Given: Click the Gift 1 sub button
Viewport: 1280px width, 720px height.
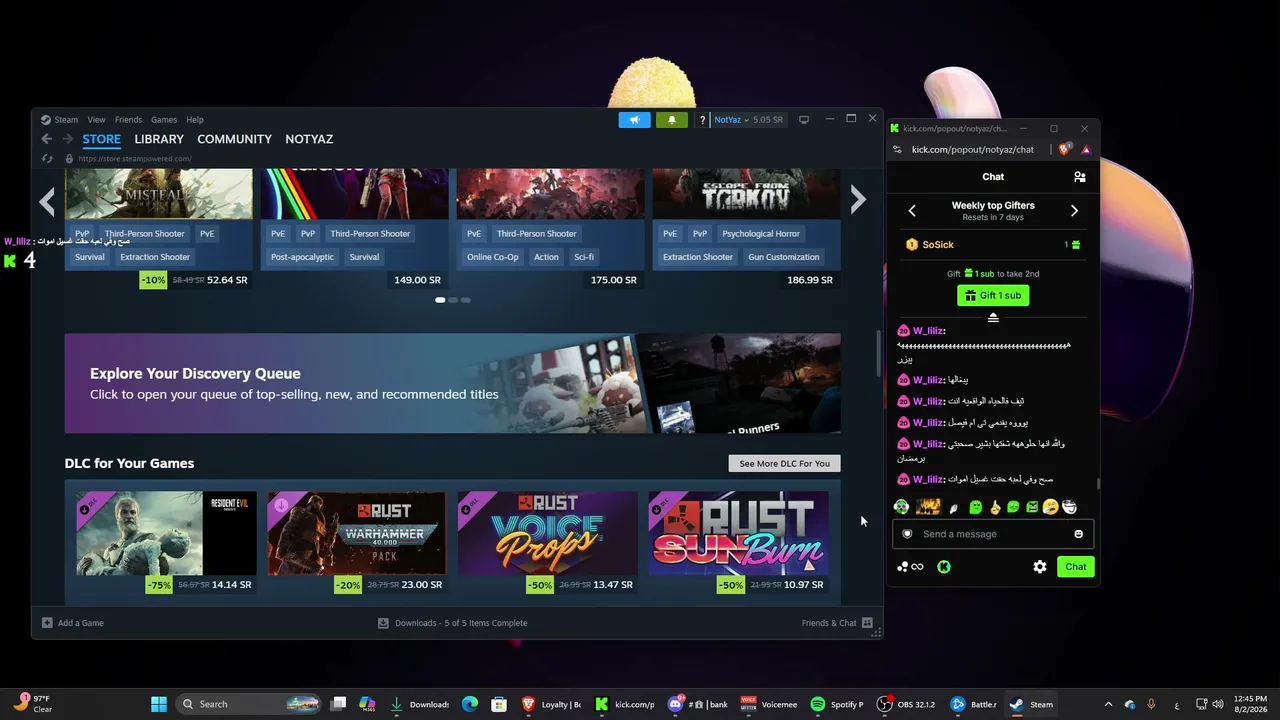Looking at the screenshot, I should coord(993,296).
